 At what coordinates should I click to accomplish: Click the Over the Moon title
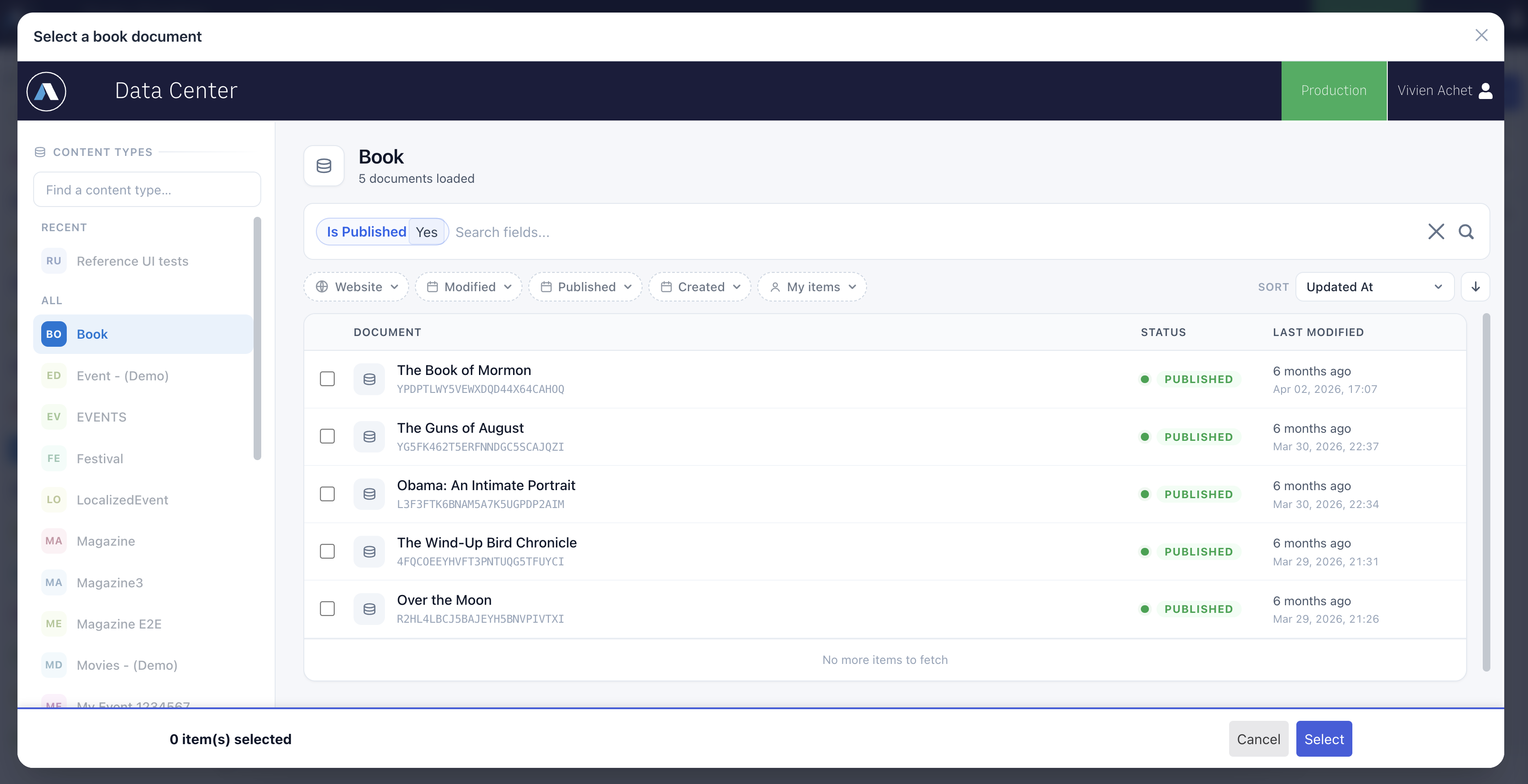pyautogui.click(x=444, y=600)
